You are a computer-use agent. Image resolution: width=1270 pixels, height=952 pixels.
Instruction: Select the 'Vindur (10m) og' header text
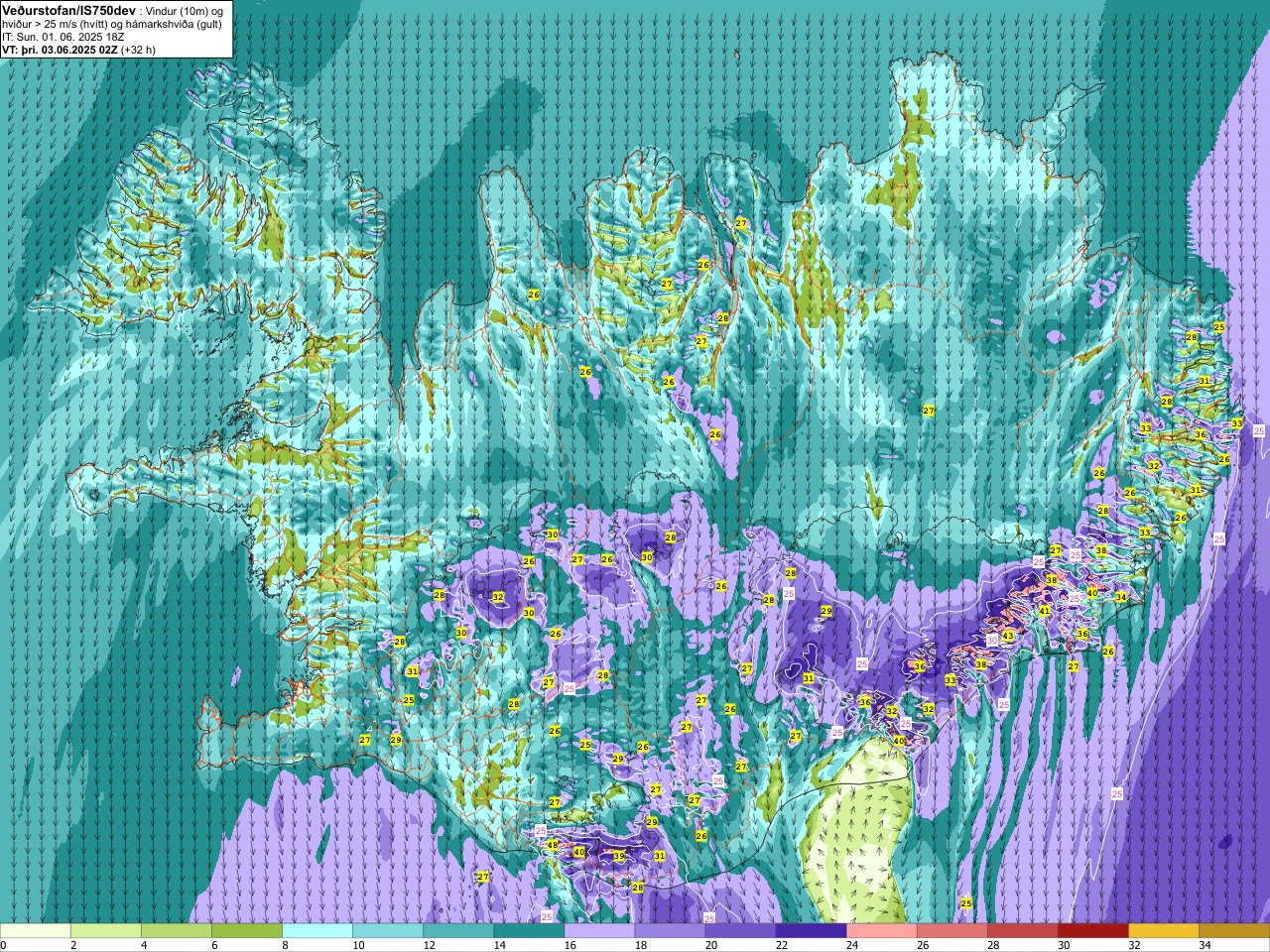pyautogui.click(x=185, y=10)
